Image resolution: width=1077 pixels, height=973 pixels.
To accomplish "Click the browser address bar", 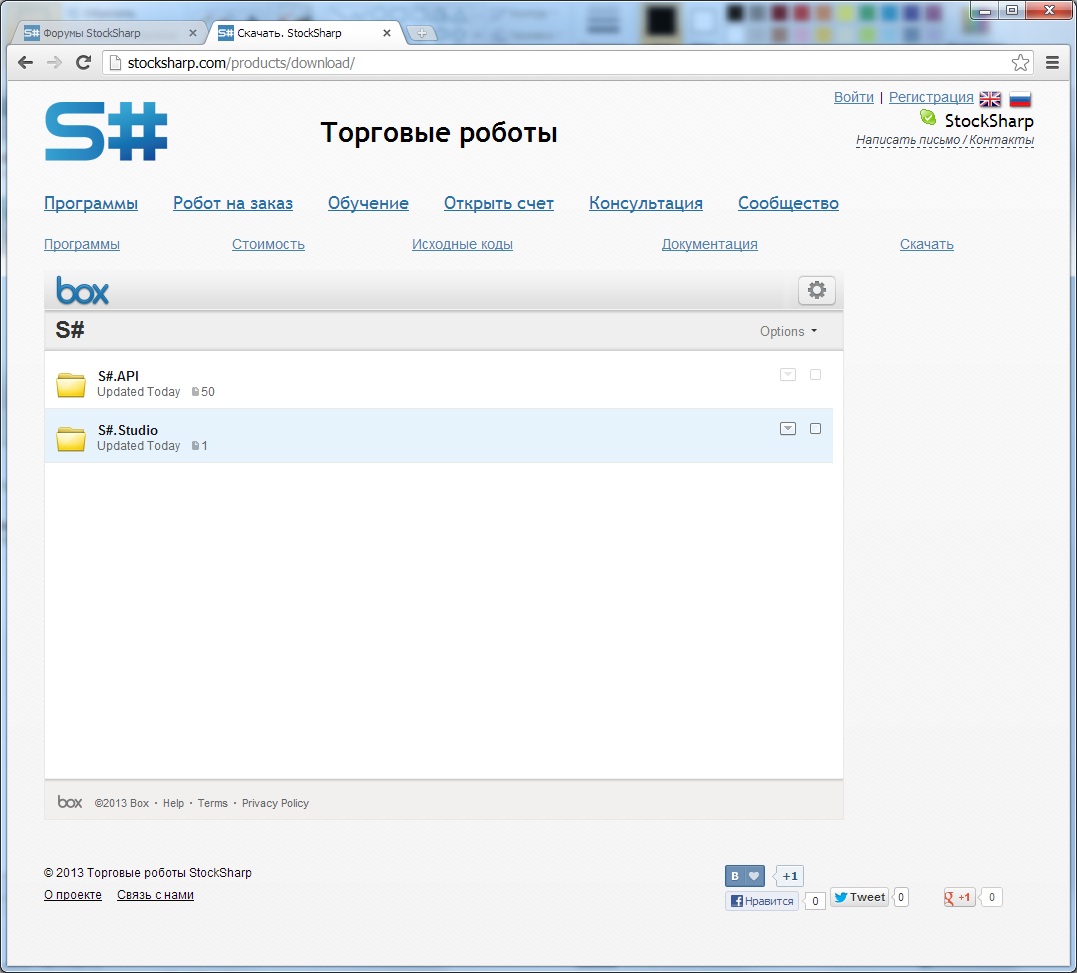I will pyautogui.click(x=560, y=63).
